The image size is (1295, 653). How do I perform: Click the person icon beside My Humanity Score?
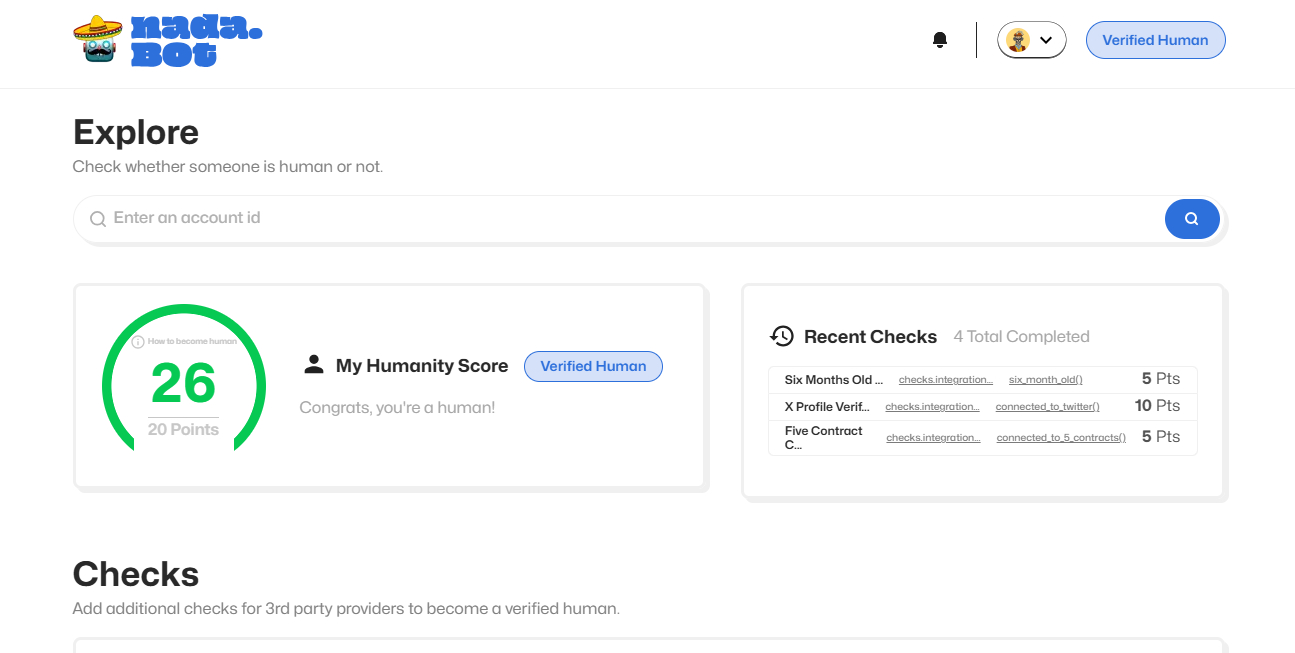(314, 365)
